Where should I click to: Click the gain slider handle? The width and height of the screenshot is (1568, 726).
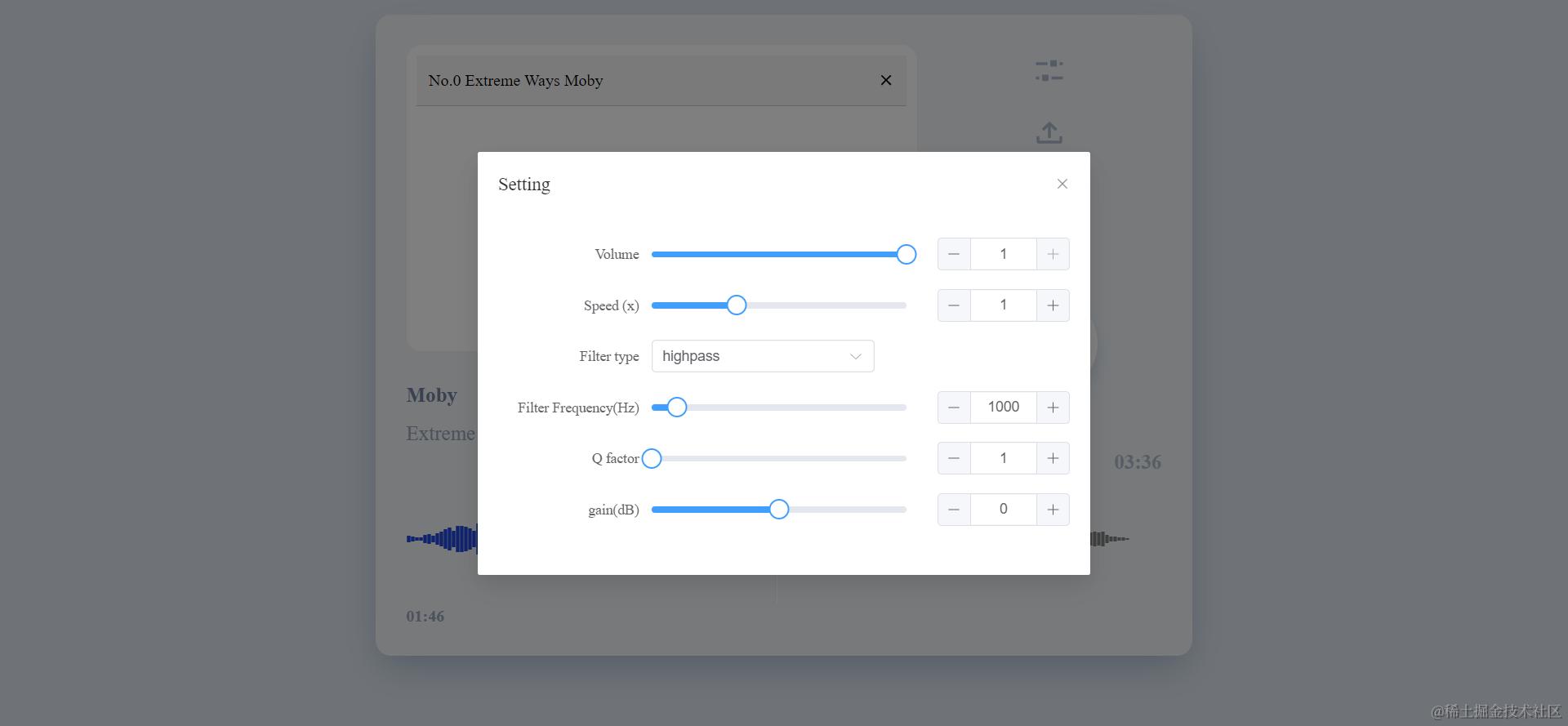[x=779, y=510]
